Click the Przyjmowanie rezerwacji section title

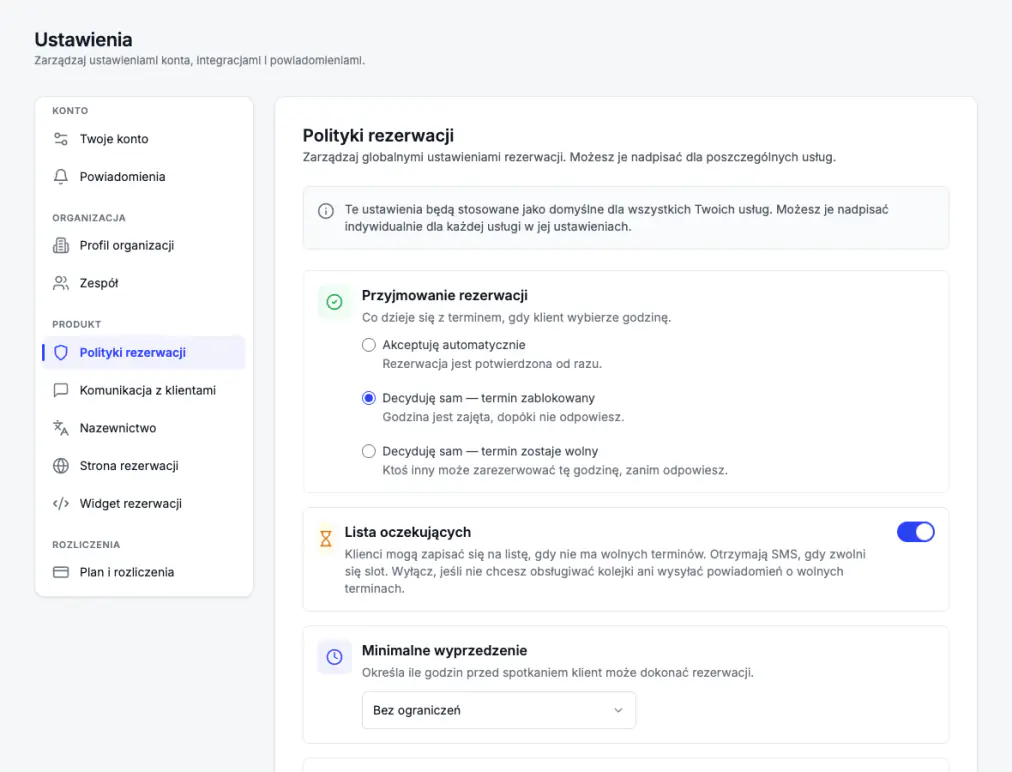point(445,295)
